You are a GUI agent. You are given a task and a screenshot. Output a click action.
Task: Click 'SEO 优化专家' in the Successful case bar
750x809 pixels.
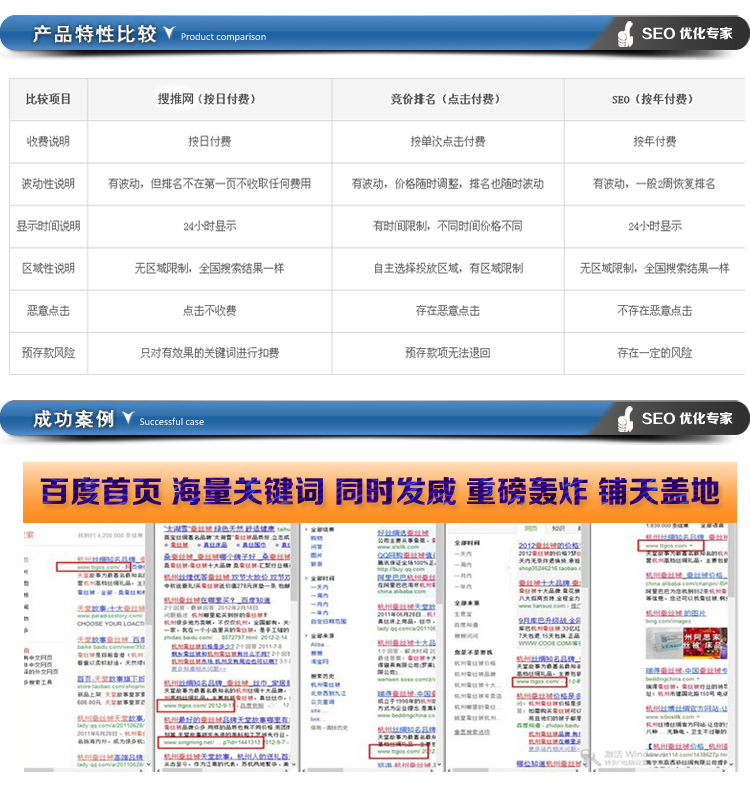coord(687,418)
